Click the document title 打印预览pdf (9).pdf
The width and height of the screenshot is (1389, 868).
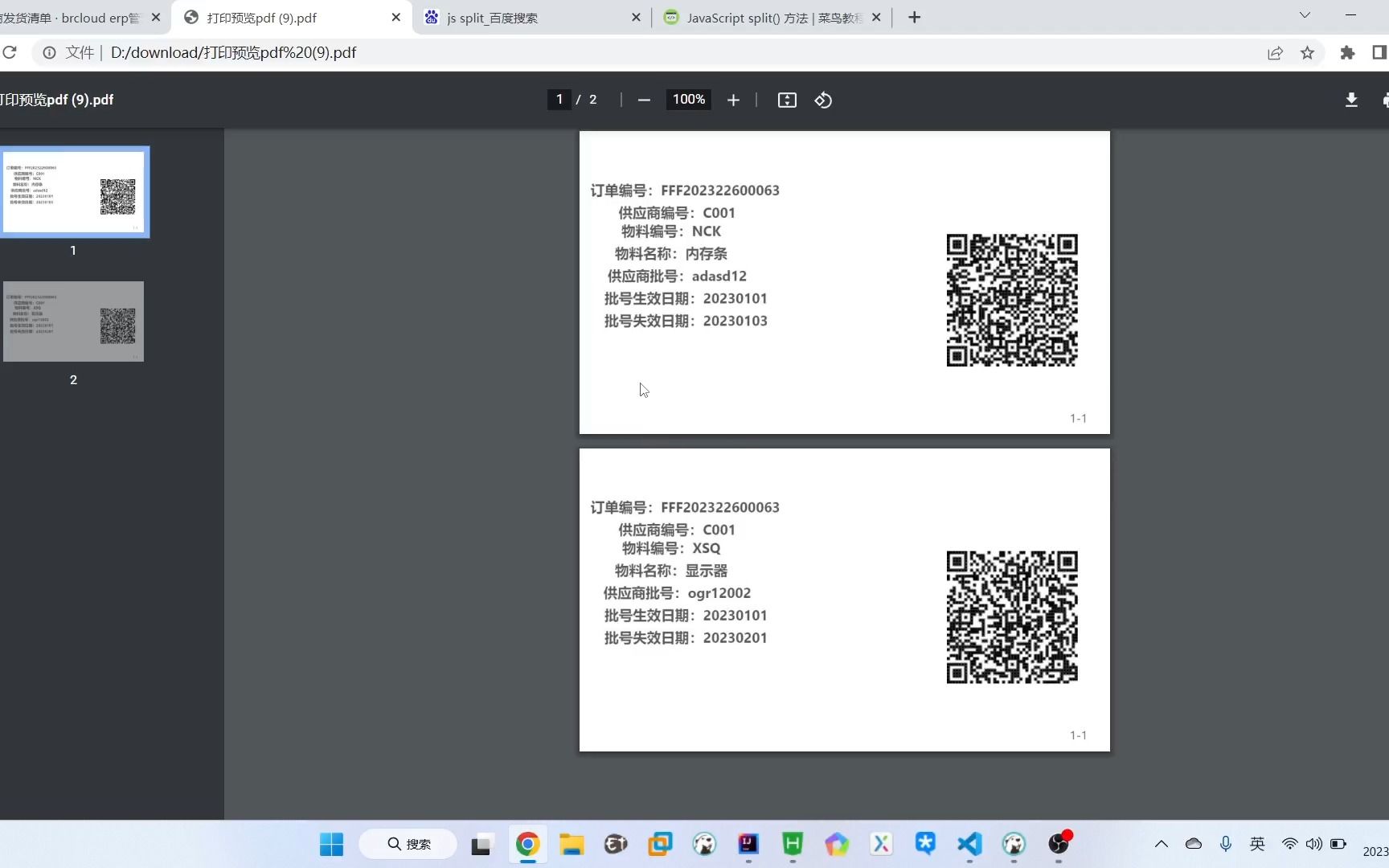pyautogui.click(x=56, y=100)
